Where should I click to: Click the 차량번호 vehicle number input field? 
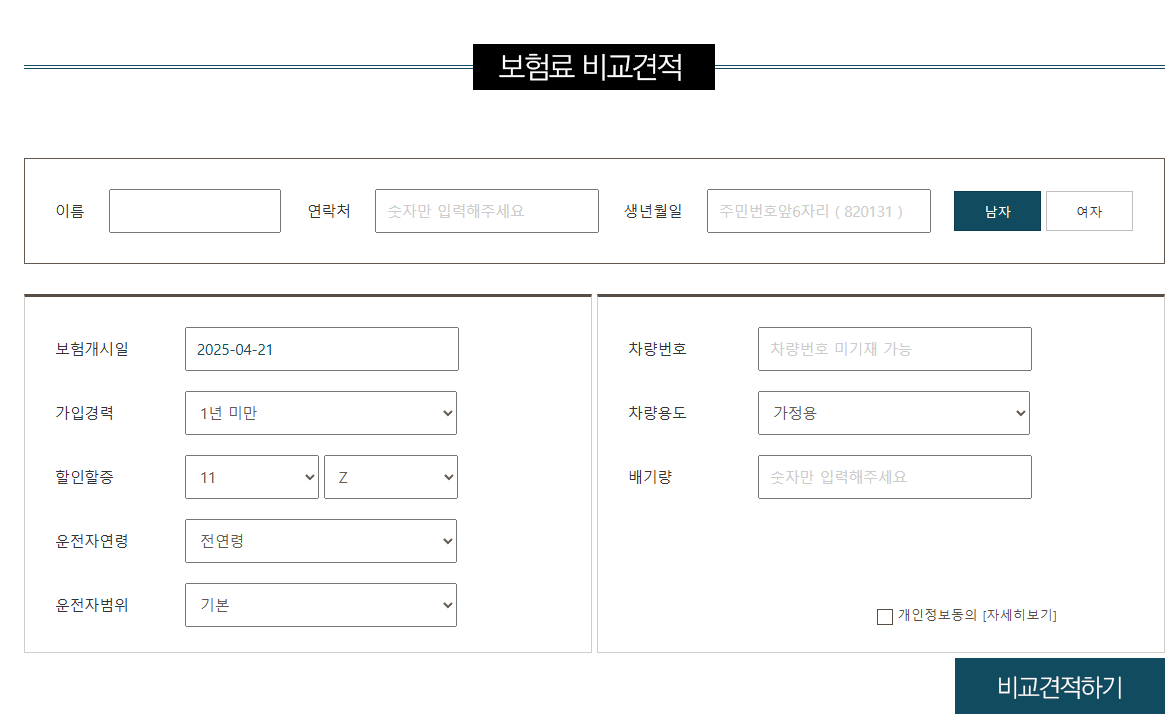point(893,349)
